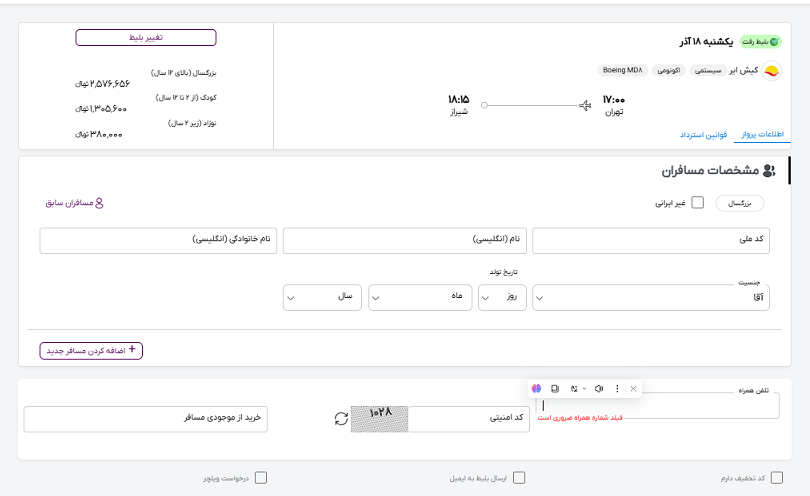Close the floating toolbar with X
This screenshot has width=810, height=496.
[633, 389]
